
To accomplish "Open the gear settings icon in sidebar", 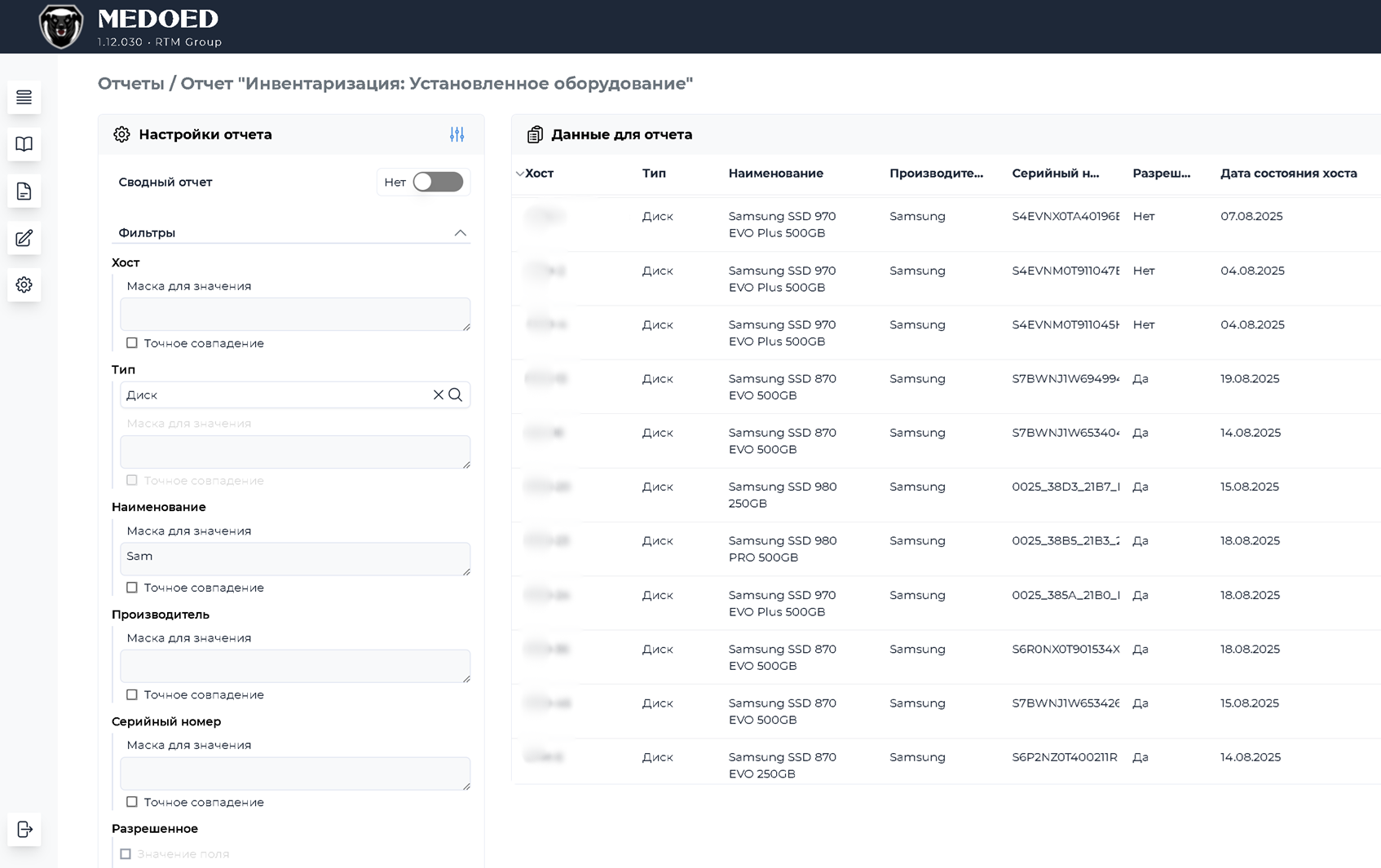I will pos(24,284).
